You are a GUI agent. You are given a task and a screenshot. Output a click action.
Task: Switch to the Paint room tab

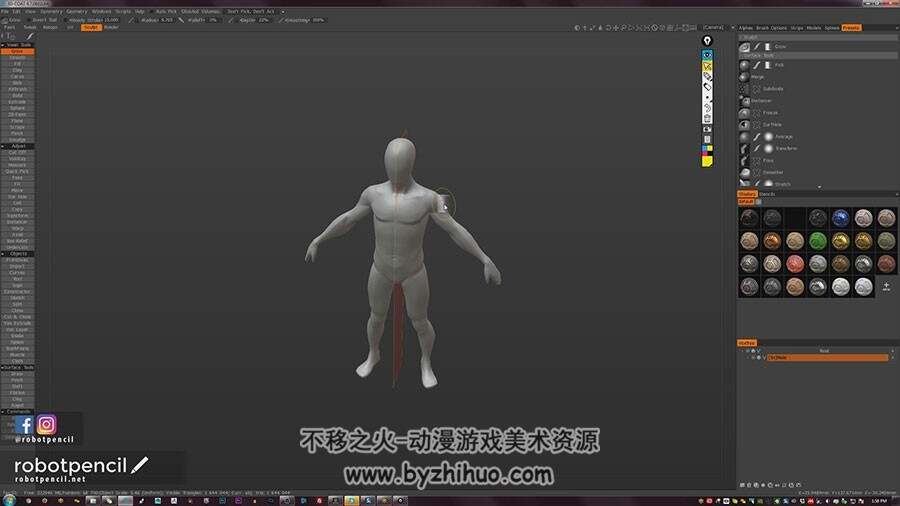10,28
